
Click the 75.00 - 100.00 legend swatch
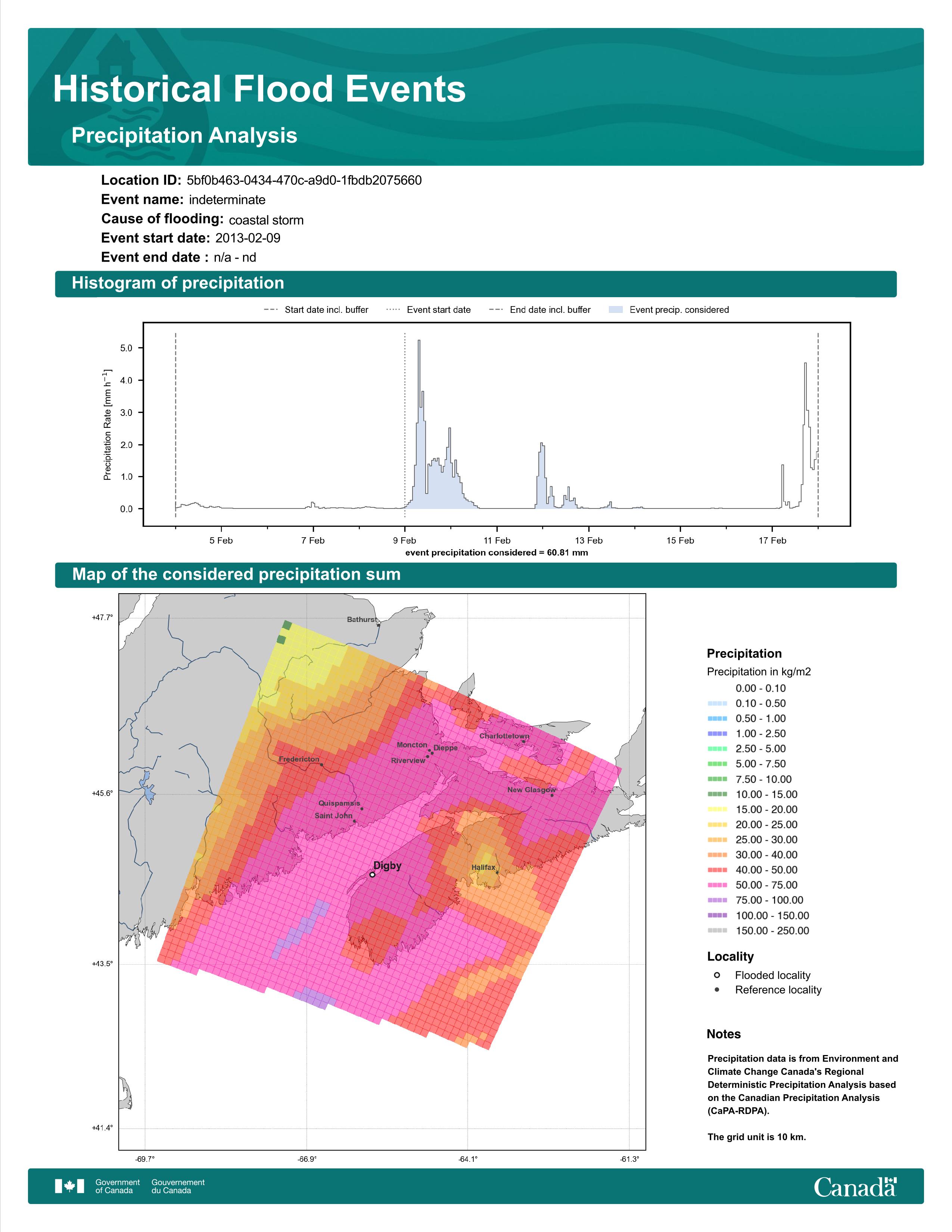point(717,900)
